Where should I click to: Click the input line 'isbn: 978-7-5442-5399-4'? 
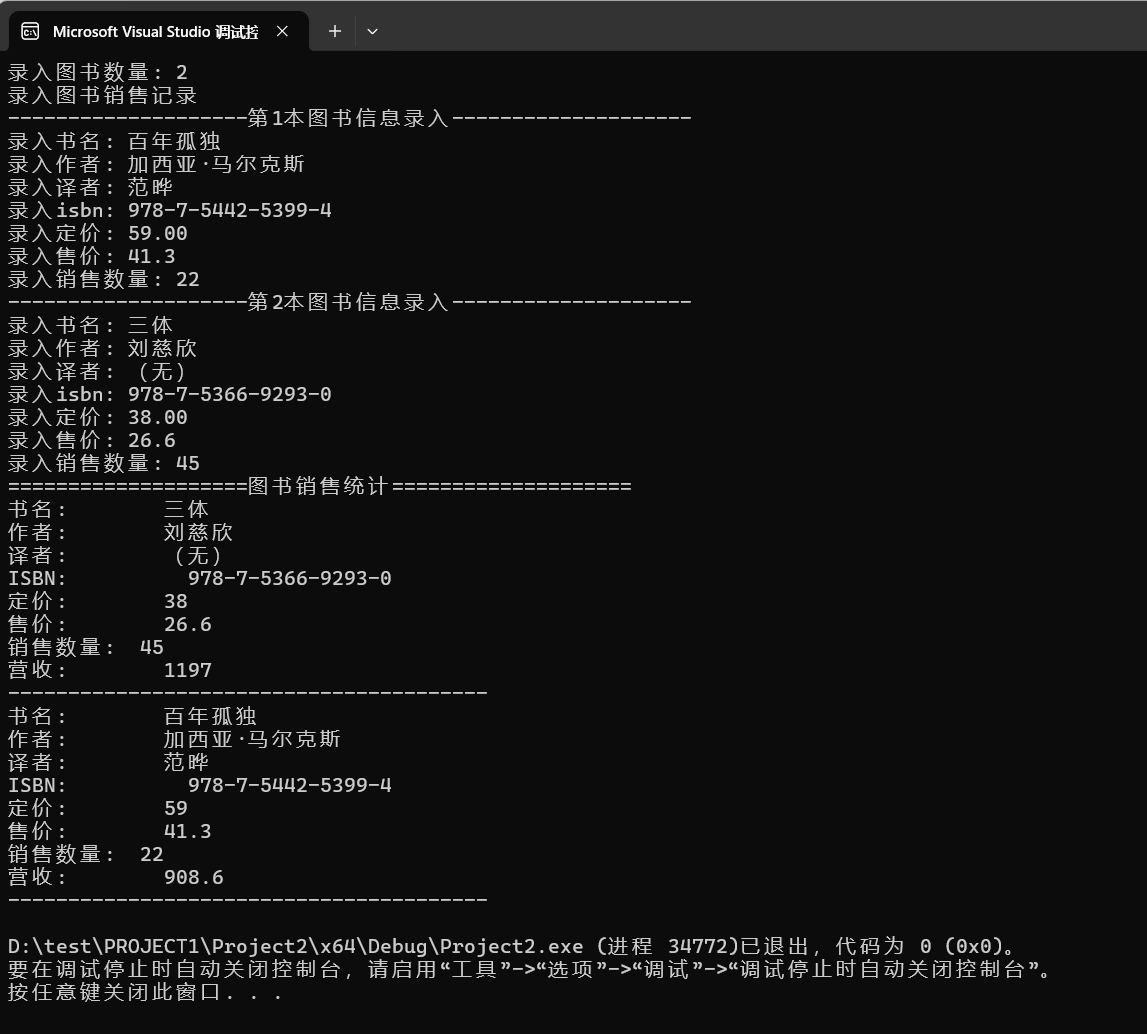click(x=170, y=210)
